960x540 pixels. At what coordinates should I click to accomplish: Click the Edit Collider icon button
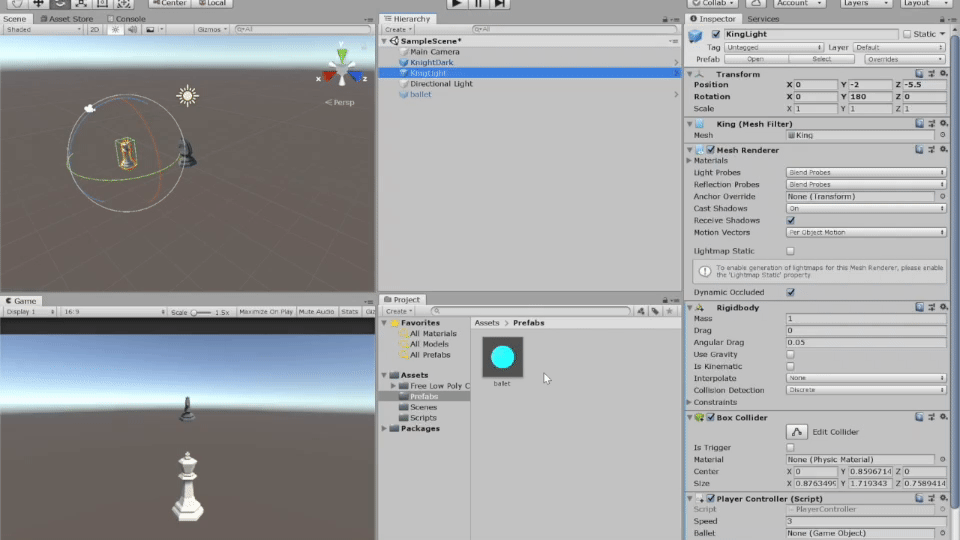point(796,431)
